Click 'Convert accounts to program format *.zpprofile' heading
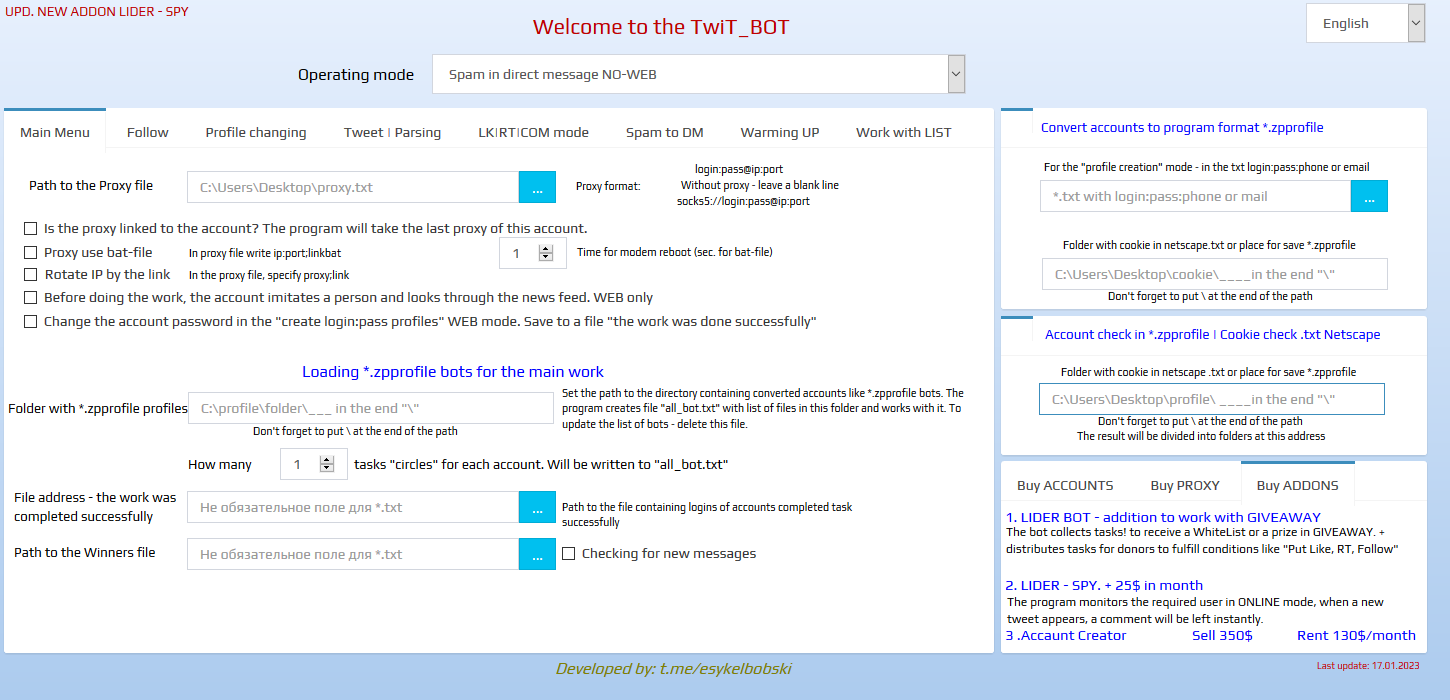1450x700 pixels. click(1182, 127)
